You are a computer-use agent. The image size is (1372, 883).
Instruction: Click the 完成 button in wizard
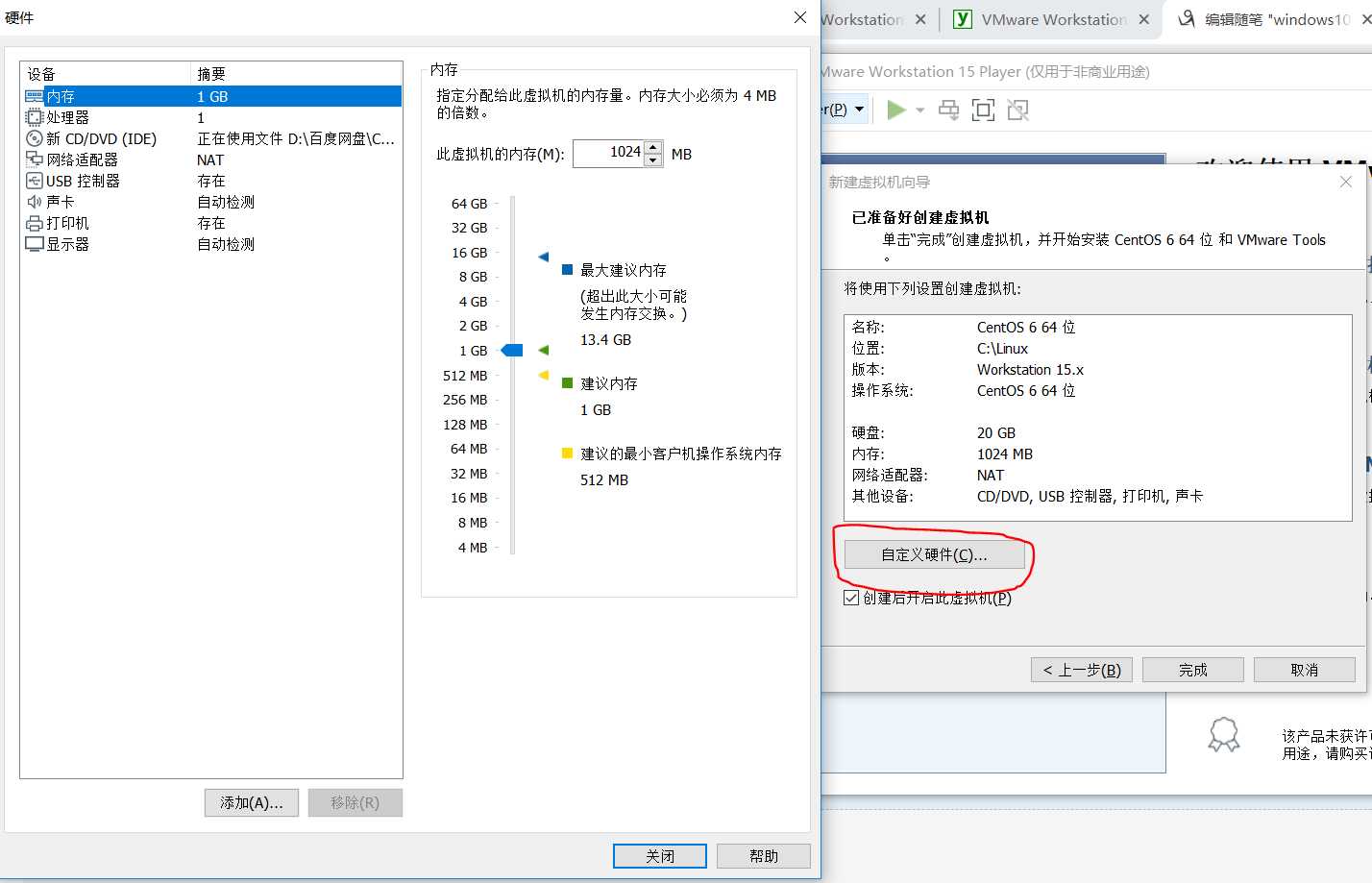(x=1193, y=670)
